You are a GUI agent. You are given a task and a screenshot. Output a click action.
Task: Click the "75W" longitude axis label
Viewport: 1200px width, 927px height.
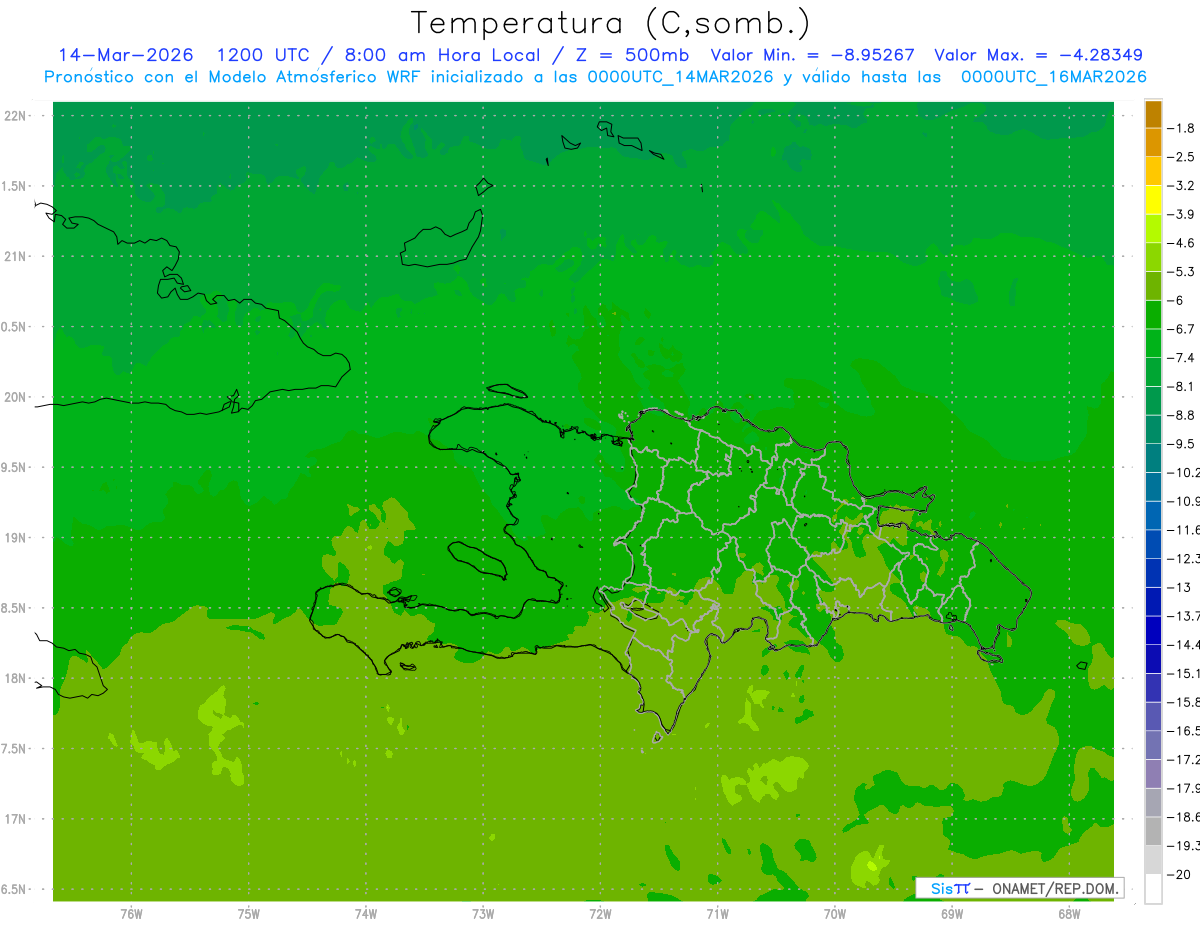(249, 914)
